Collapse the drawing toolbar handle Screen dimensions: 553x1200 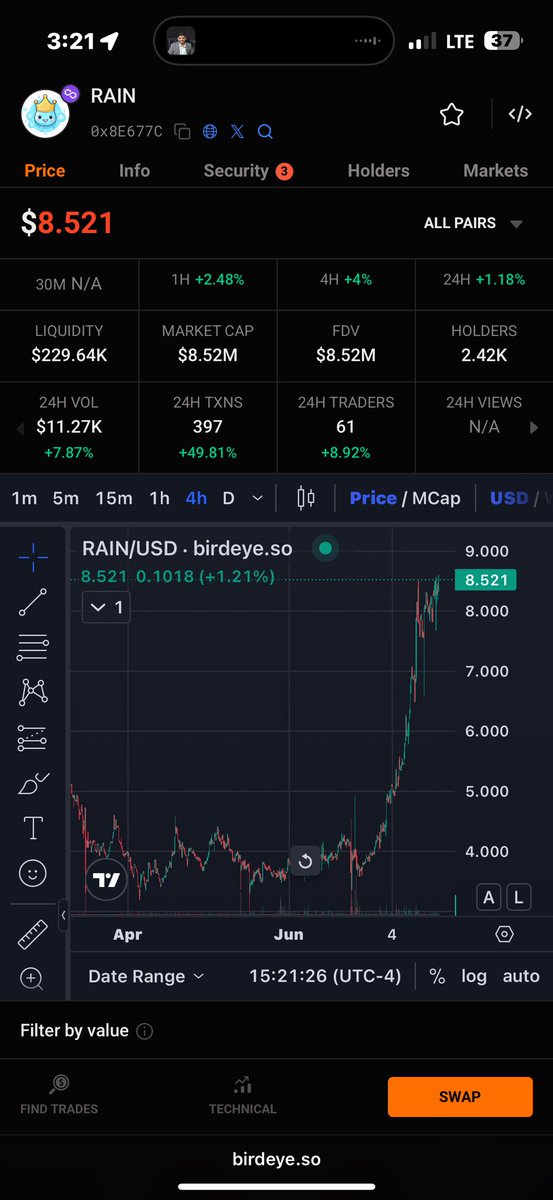pyautogui.click(x=63, y=914)
